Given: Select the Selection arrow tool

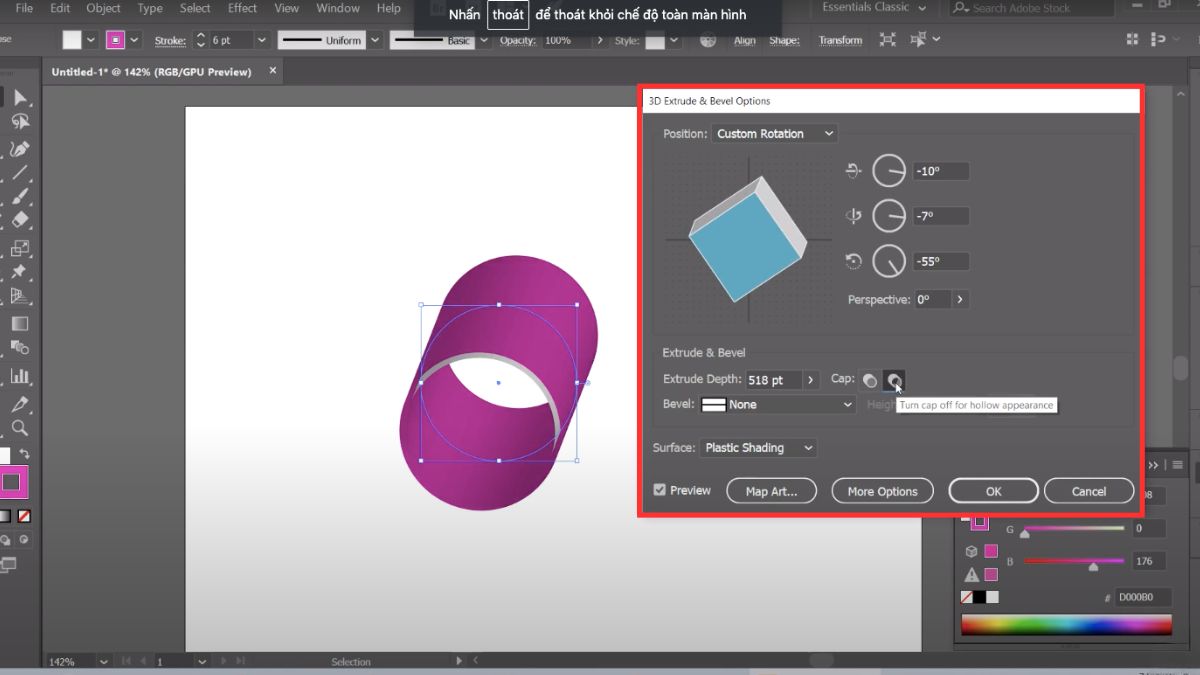Looking at the screenshot, I should click(x=20, y=97).
